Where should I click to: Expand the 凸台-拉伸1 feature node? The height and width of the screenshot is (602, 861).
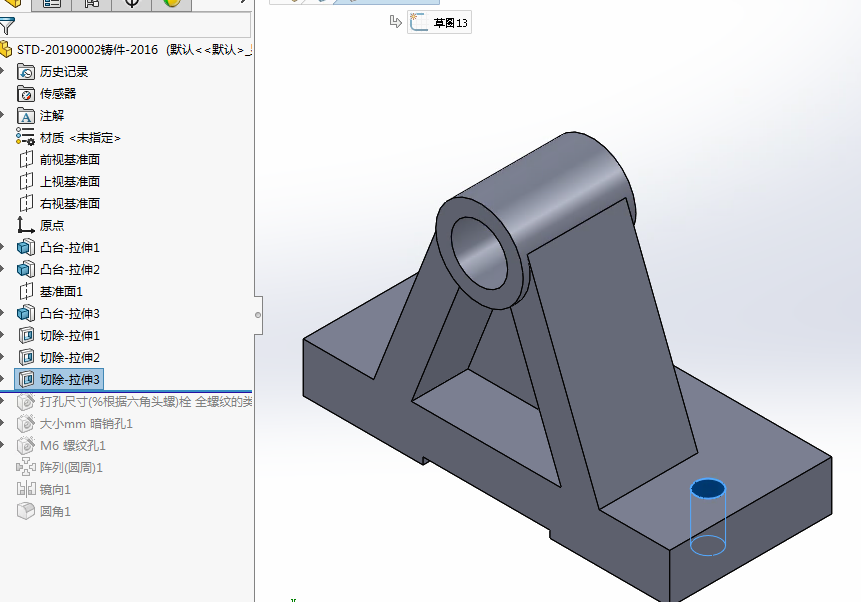pyautogui.click(x=2, y=247)
